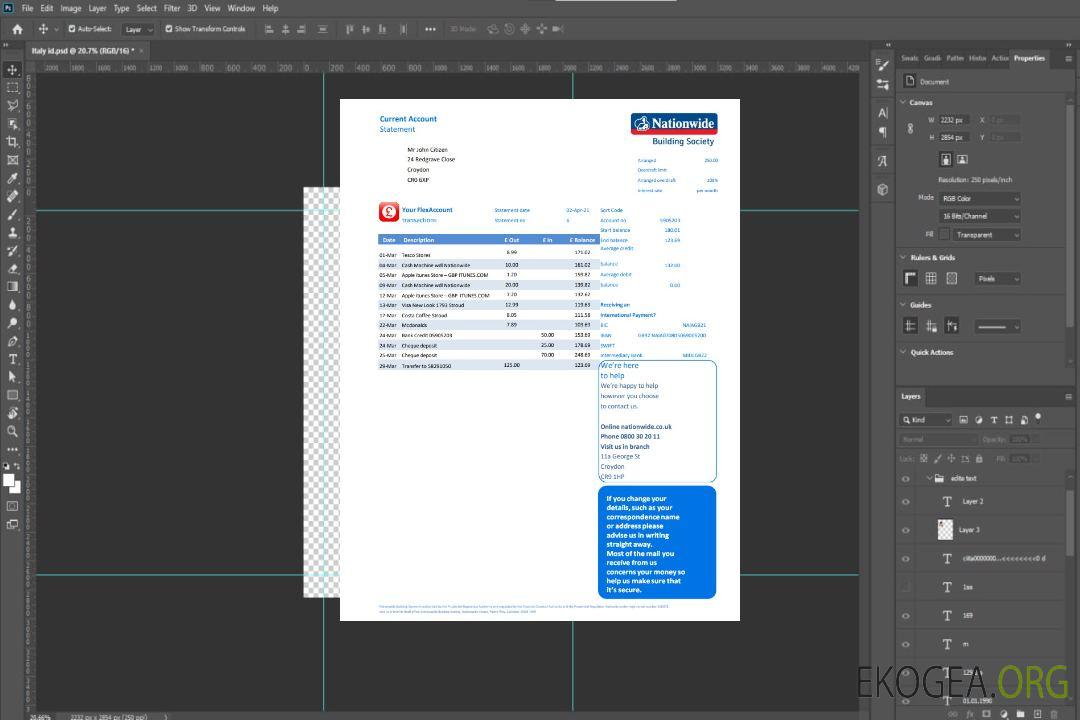Select landscape canvas orientation icon
The height and width of the screenshot is (720, 1080).
pos(962,159)
